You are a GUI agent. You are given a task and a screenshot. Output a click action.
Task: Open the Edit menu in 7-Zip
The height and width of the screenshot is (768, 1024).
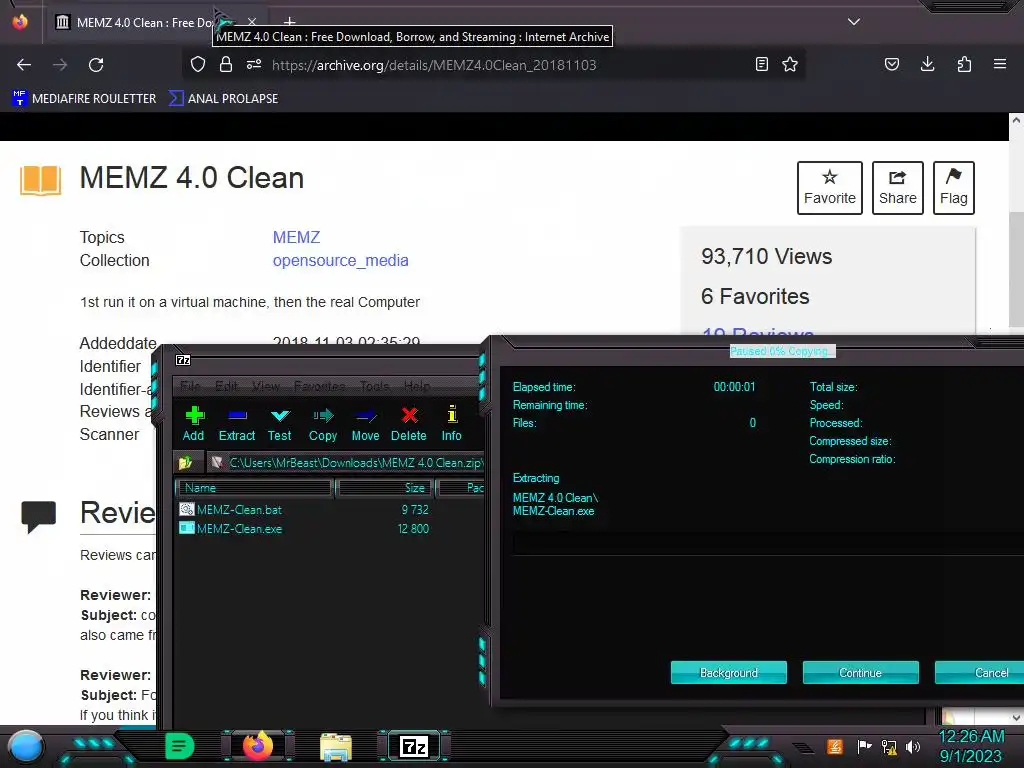(x=227, y=386)
